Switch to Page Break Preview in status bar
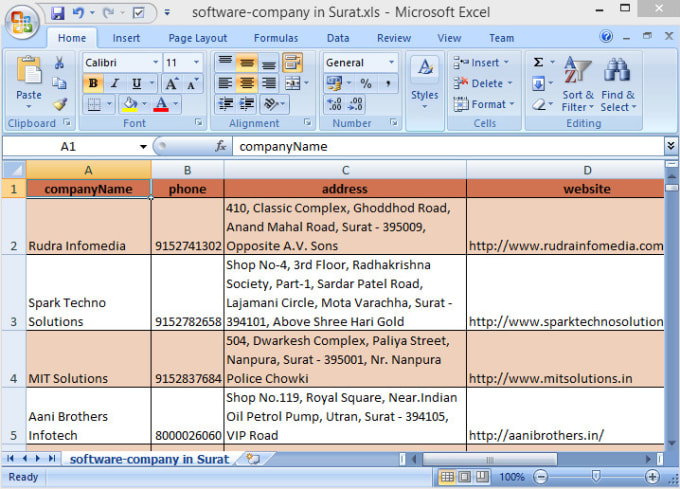 tap(482, 477)
